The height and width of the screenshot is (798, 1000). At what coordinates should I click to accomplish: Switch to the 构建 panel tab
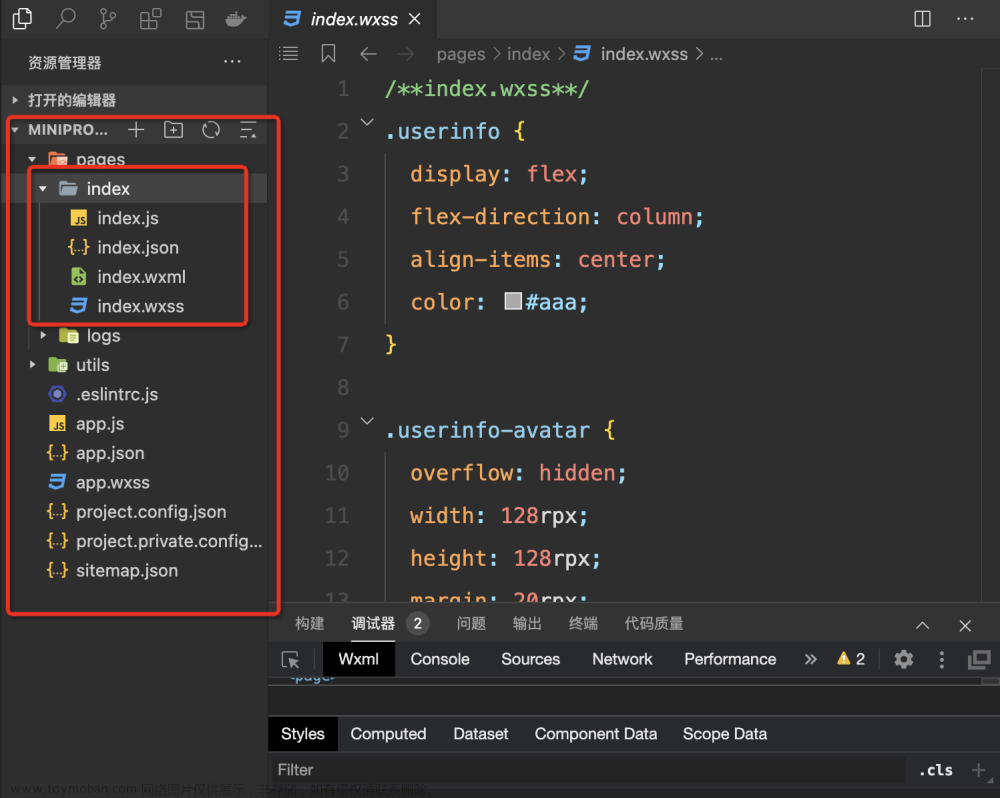pos(309,623)
